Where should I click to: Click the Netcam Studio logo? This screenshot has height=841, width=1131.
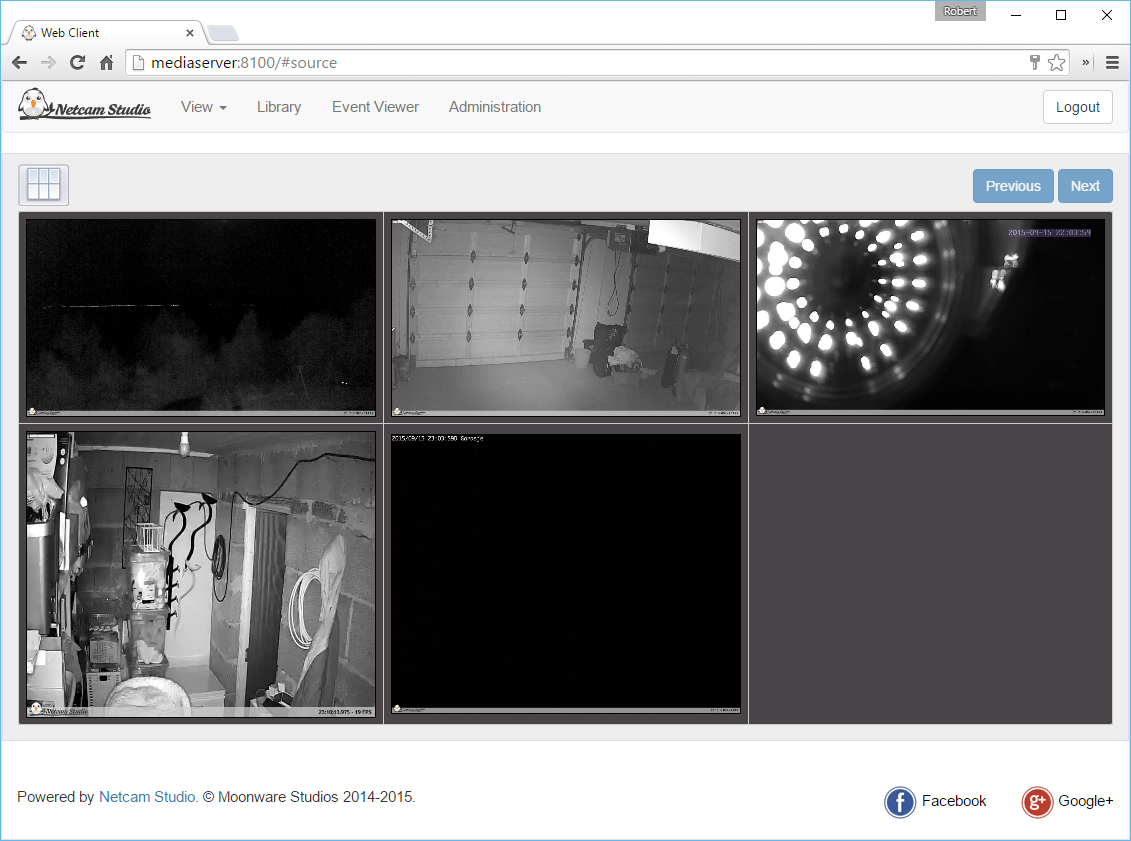[84, 105]
